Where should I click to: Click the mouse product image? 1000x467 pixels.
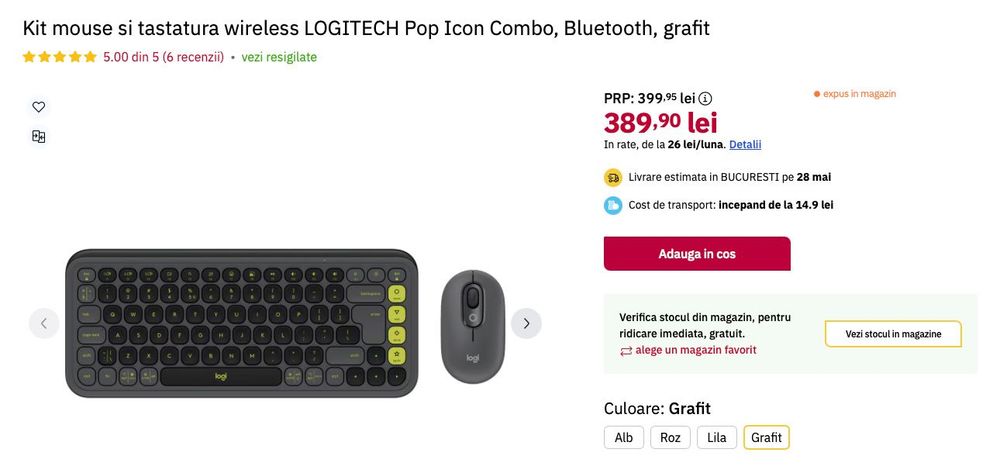tap(473, 327)
